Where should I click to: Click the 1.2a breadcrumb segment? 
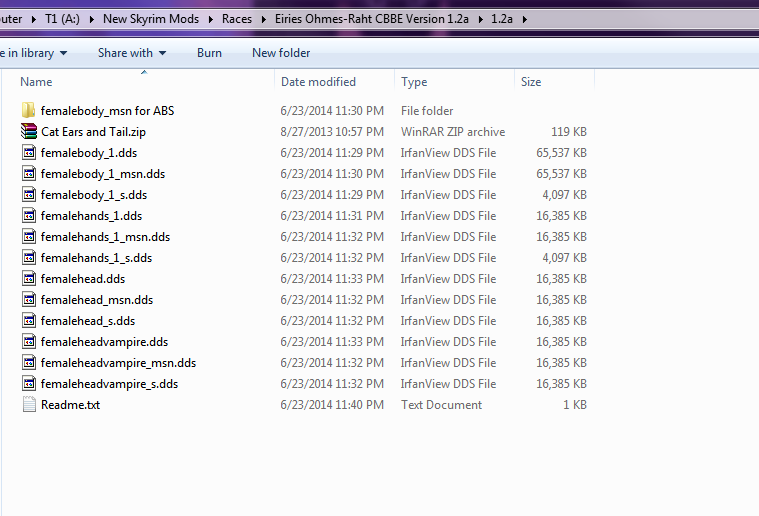tap(501, 19)
